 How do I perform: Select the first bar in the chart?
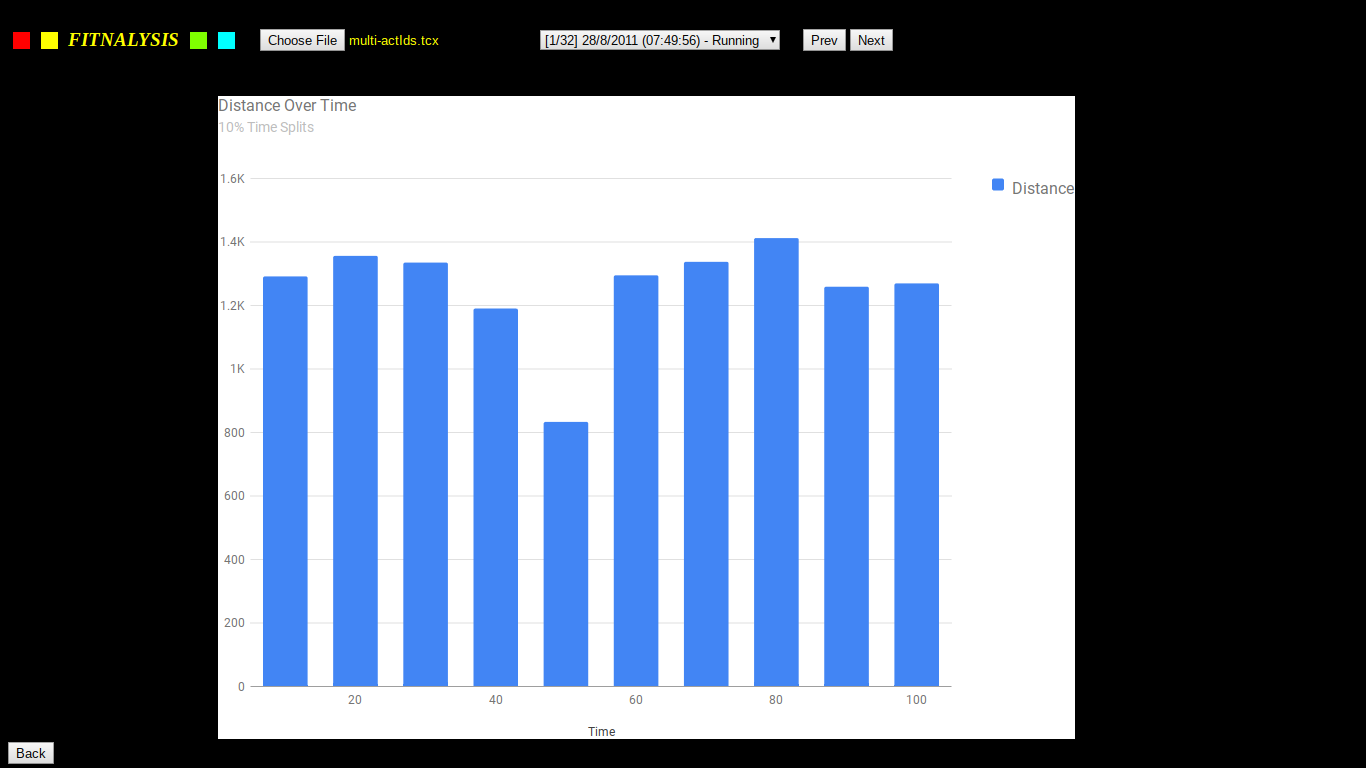click(x=285, y=481)
